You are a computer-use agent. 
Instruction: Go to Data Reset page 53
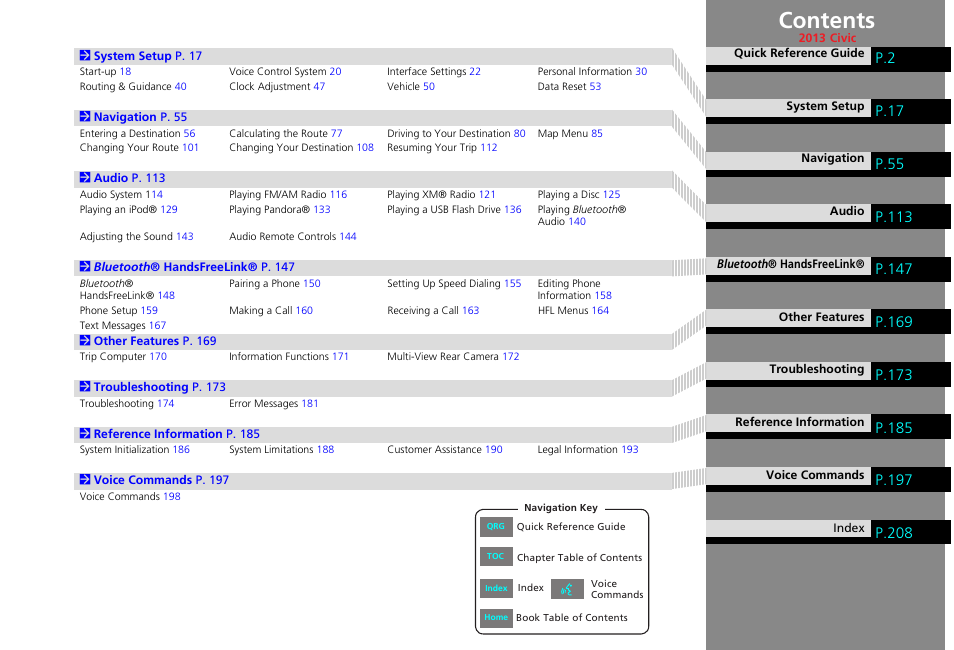pos(569,86)
